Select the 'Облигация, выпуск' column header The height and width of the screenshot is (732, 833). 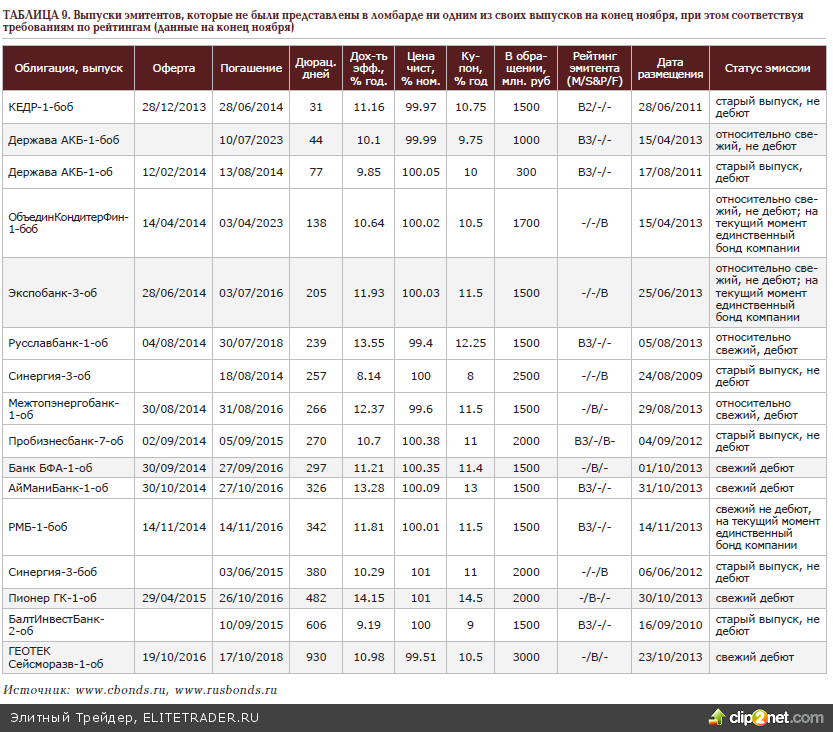(x=68, y=69)
